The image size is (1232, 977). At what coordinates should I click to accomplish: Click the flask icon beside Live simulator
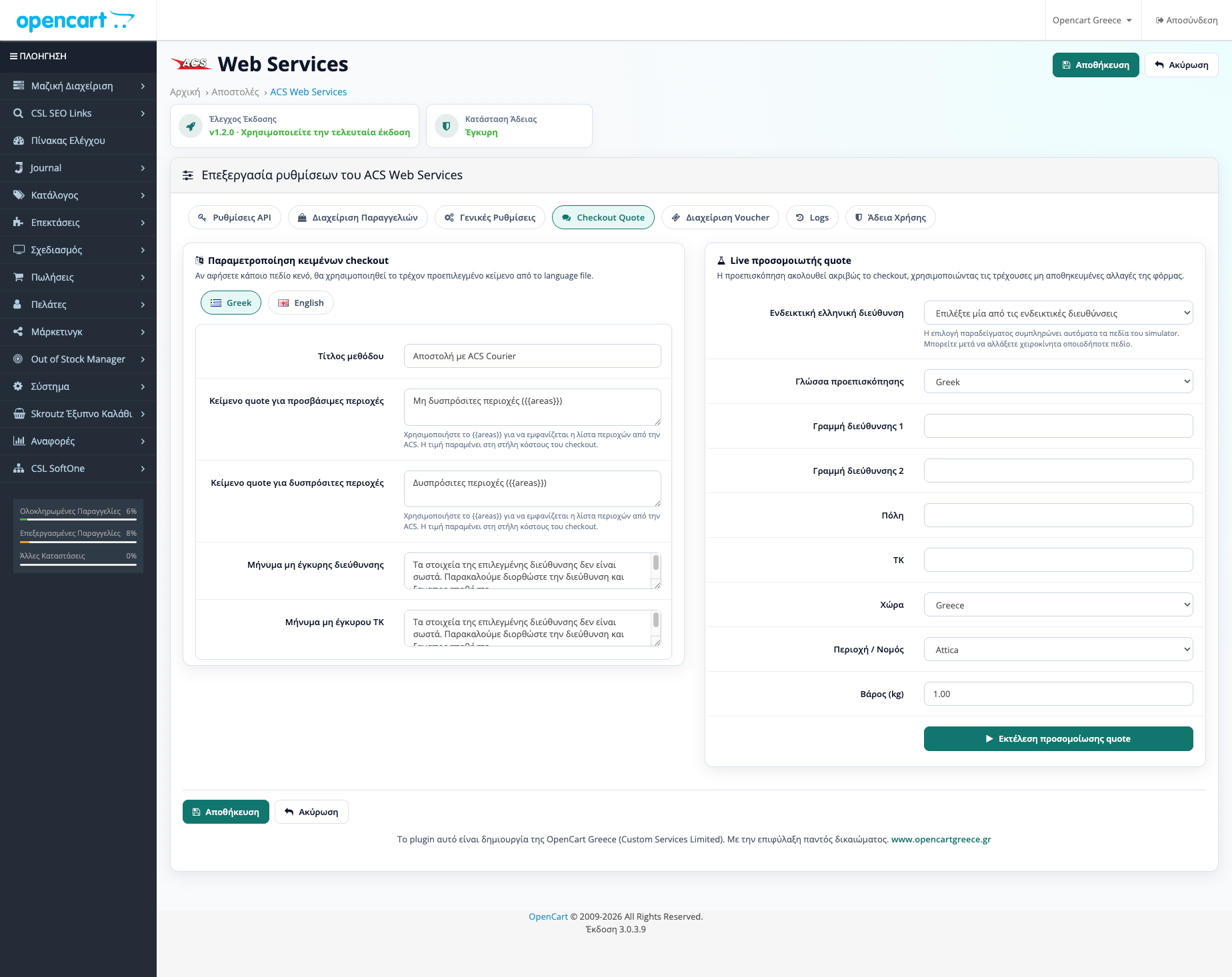tap(721, 261)
